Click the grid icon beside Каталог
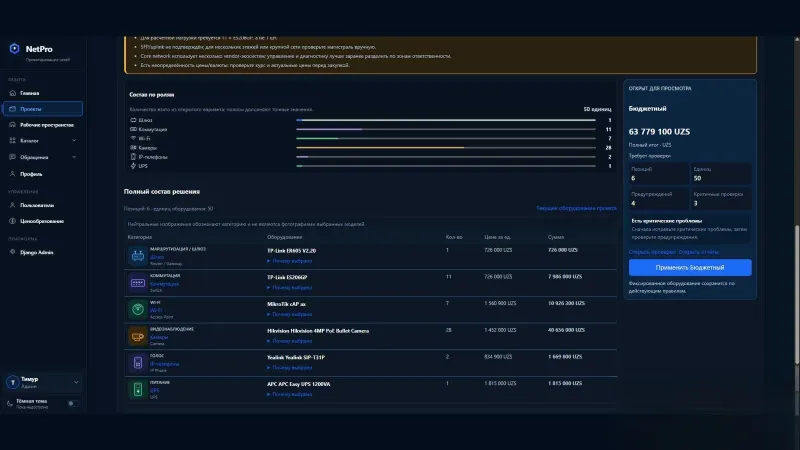The width and height of the screenshot is (800, 450). tap(13, 140)
